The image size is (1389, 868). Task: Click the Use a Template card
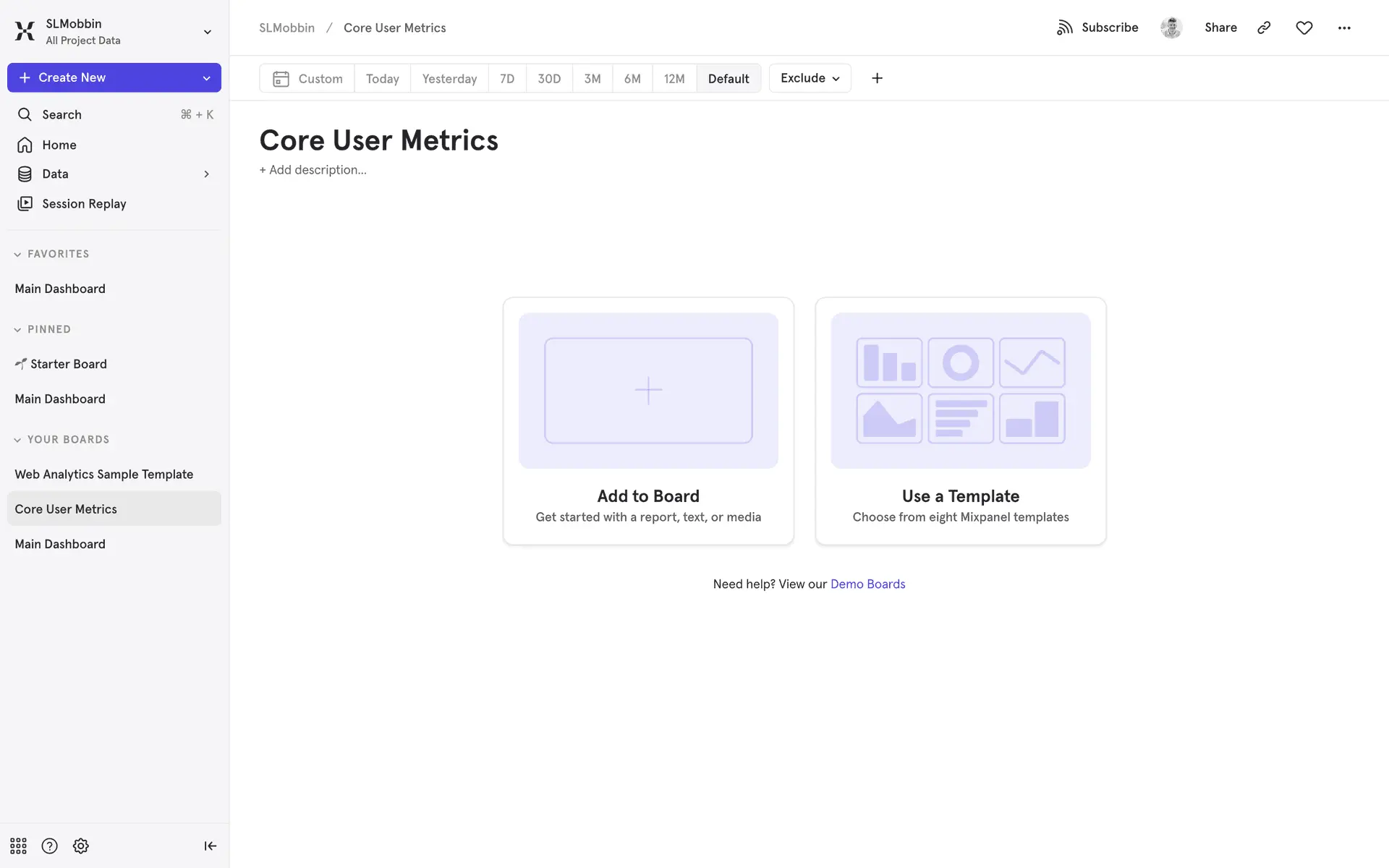tap(960, 421)
